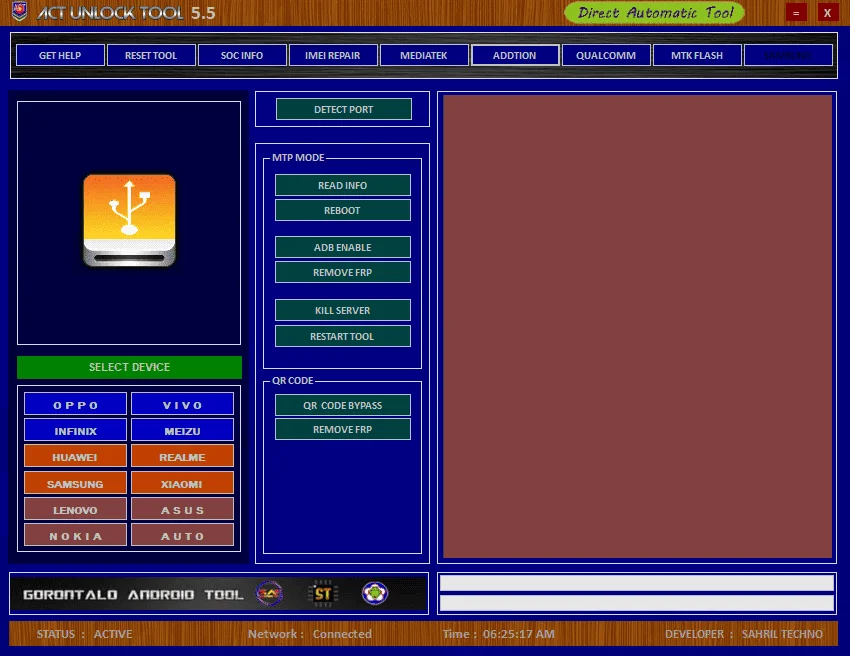Screen dimensions: 850x656
Task: Open the GET HELP tab
Action: pyautogui.click(x=60, y=55)
